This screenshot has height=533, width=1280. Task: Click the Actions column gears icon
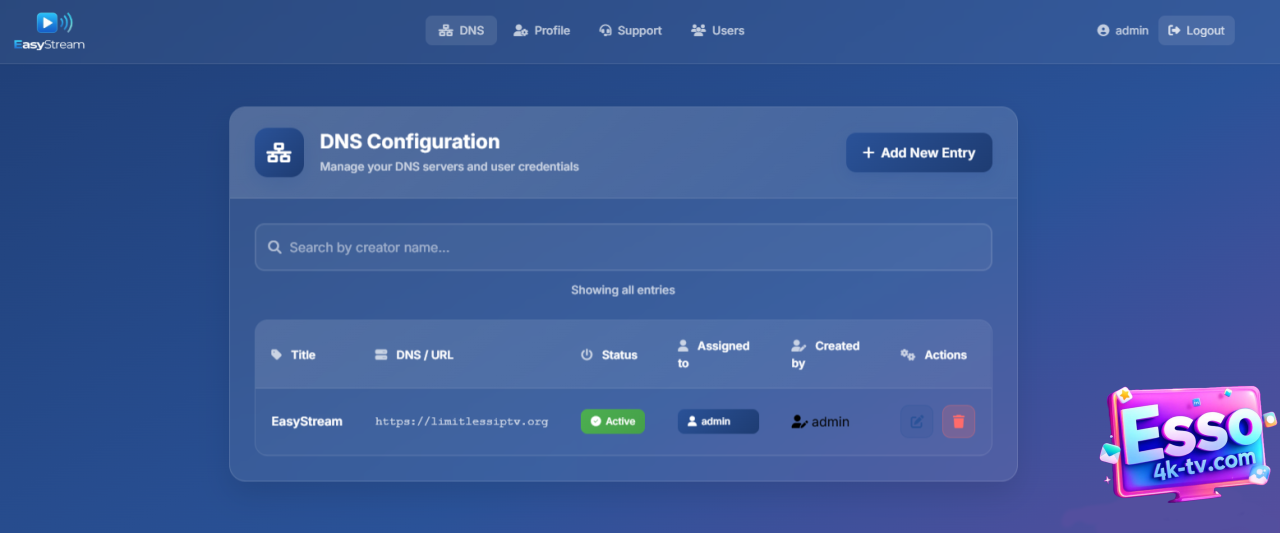(x=908, y=355)
